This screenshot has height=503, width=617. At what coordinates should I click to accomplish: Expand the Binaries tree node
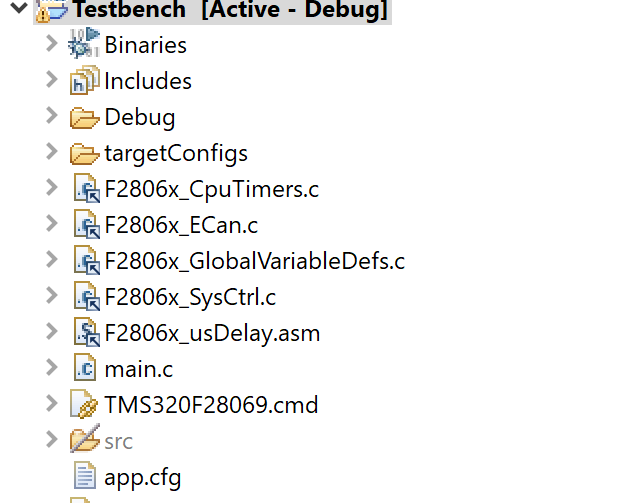click(x=52, y=44)
